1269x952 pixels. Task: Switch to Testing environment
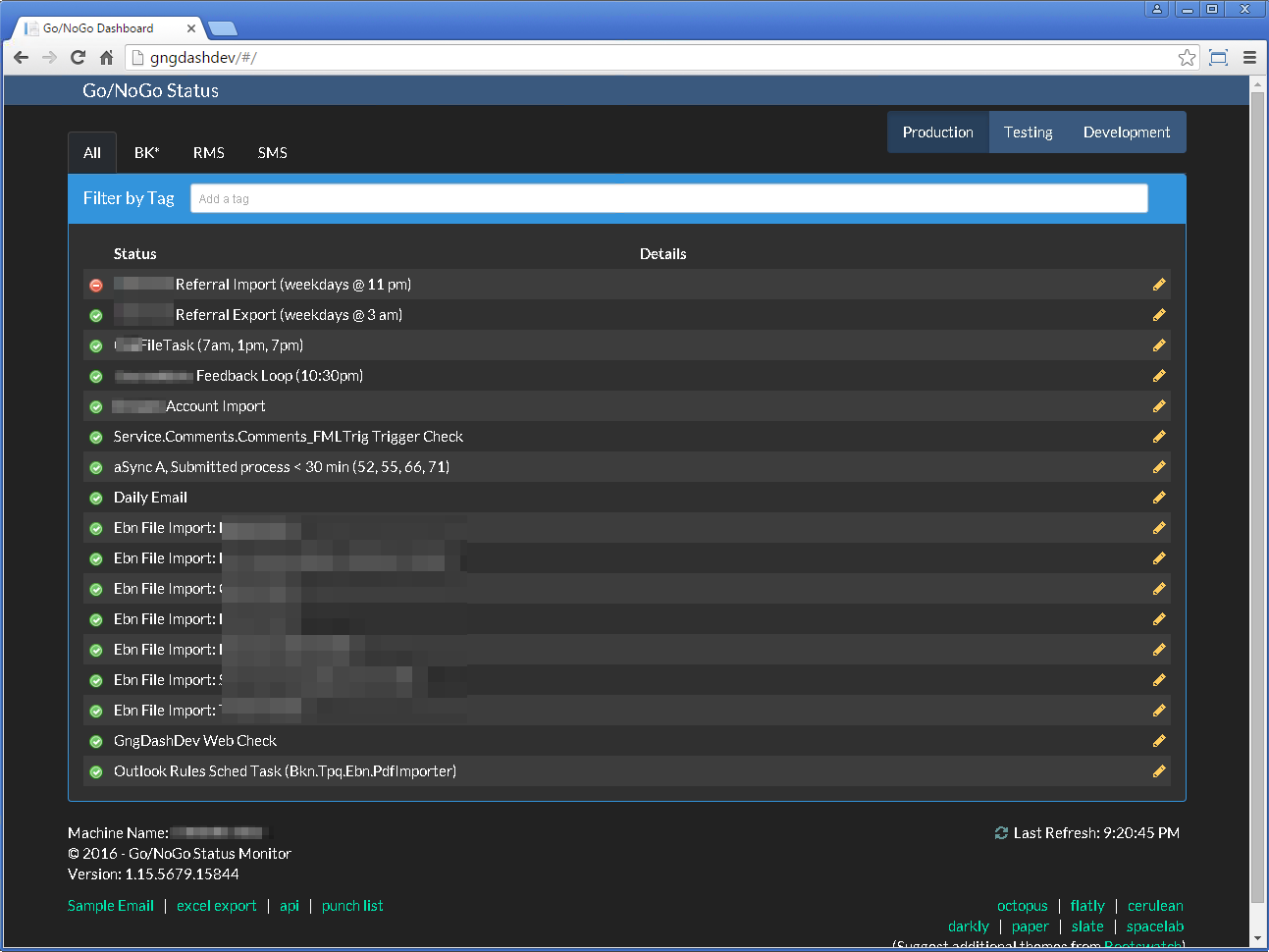(x=1028, y=132)
